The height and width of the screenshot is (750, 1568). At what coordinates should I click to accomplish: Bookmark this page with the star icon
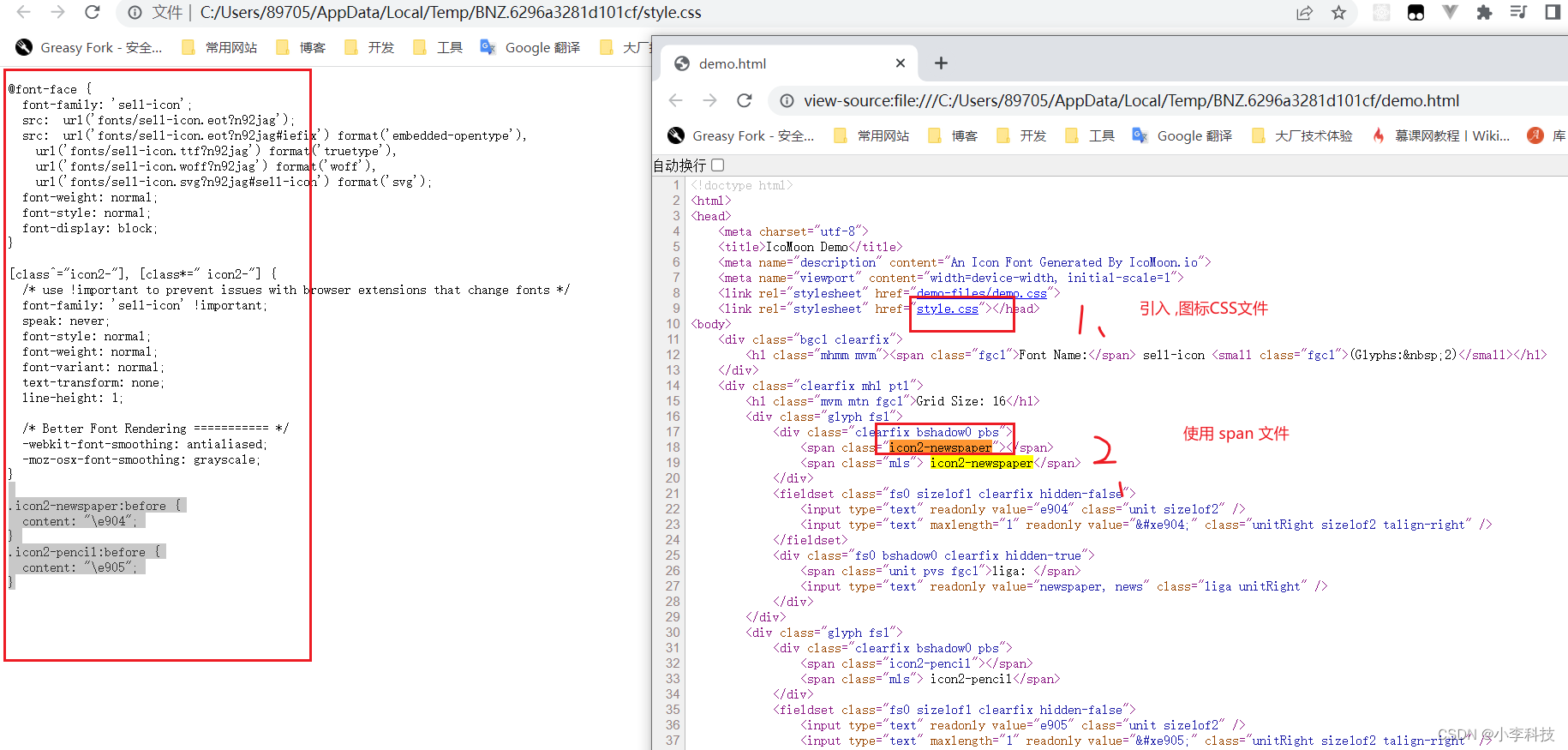coord(1338,13)
